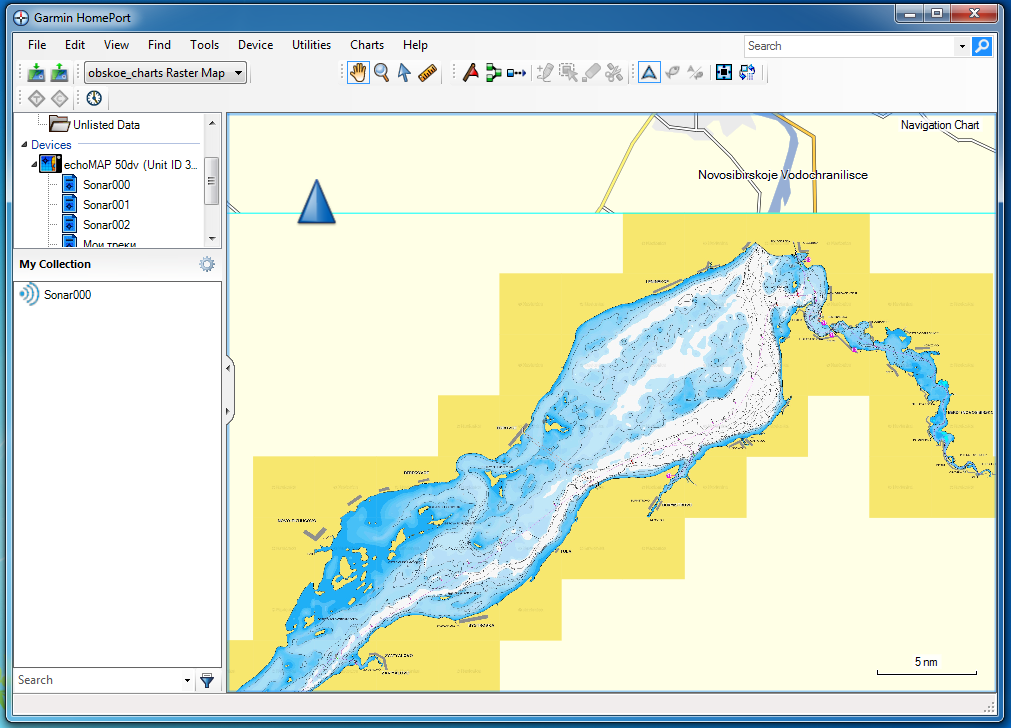Screen dimensions: 1011x728
Task: Click the filter funnel icon in the collection panel
Action: pos(207,680)
